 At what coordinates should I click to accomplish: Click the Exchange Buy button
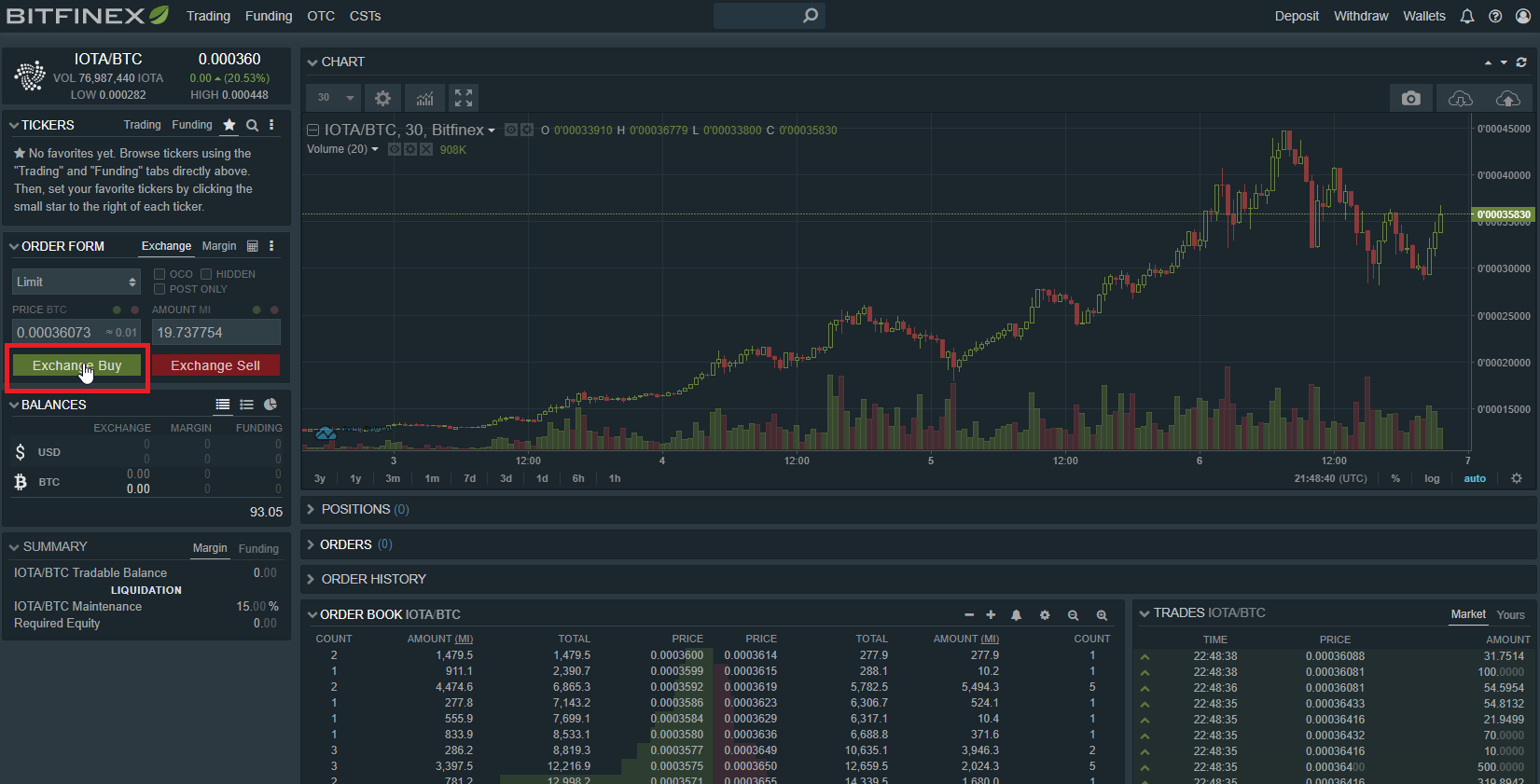click(x=76, y=365)
